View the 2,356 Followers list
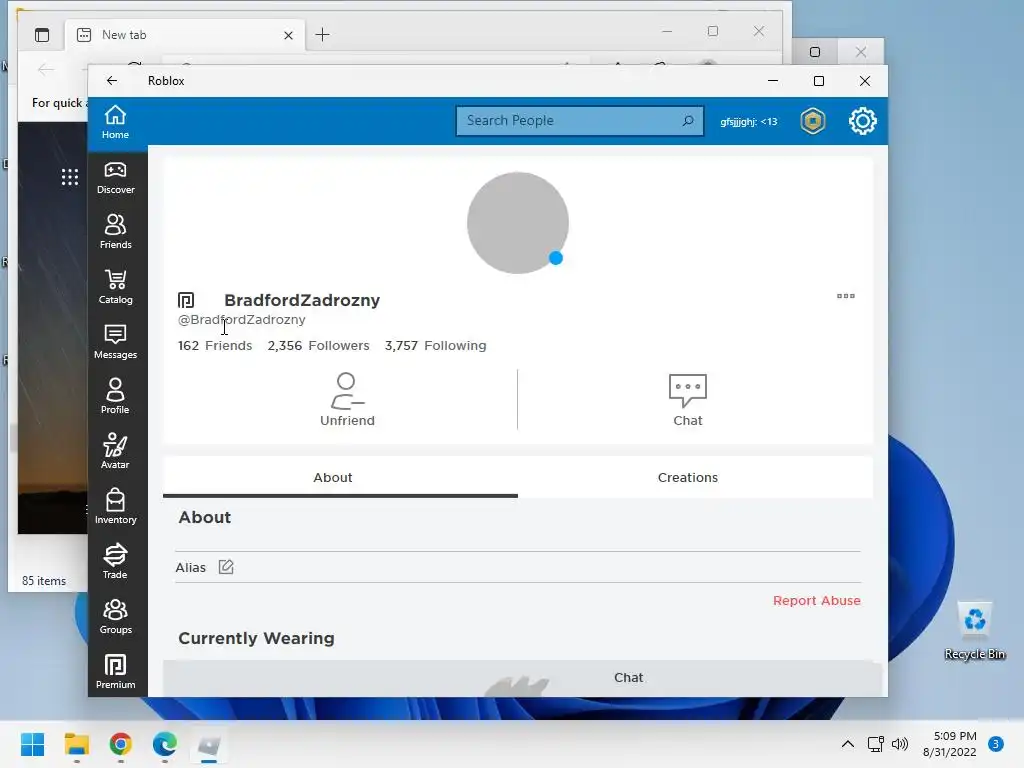Viewport: 1024px width, 768px height. coord(318,345)
